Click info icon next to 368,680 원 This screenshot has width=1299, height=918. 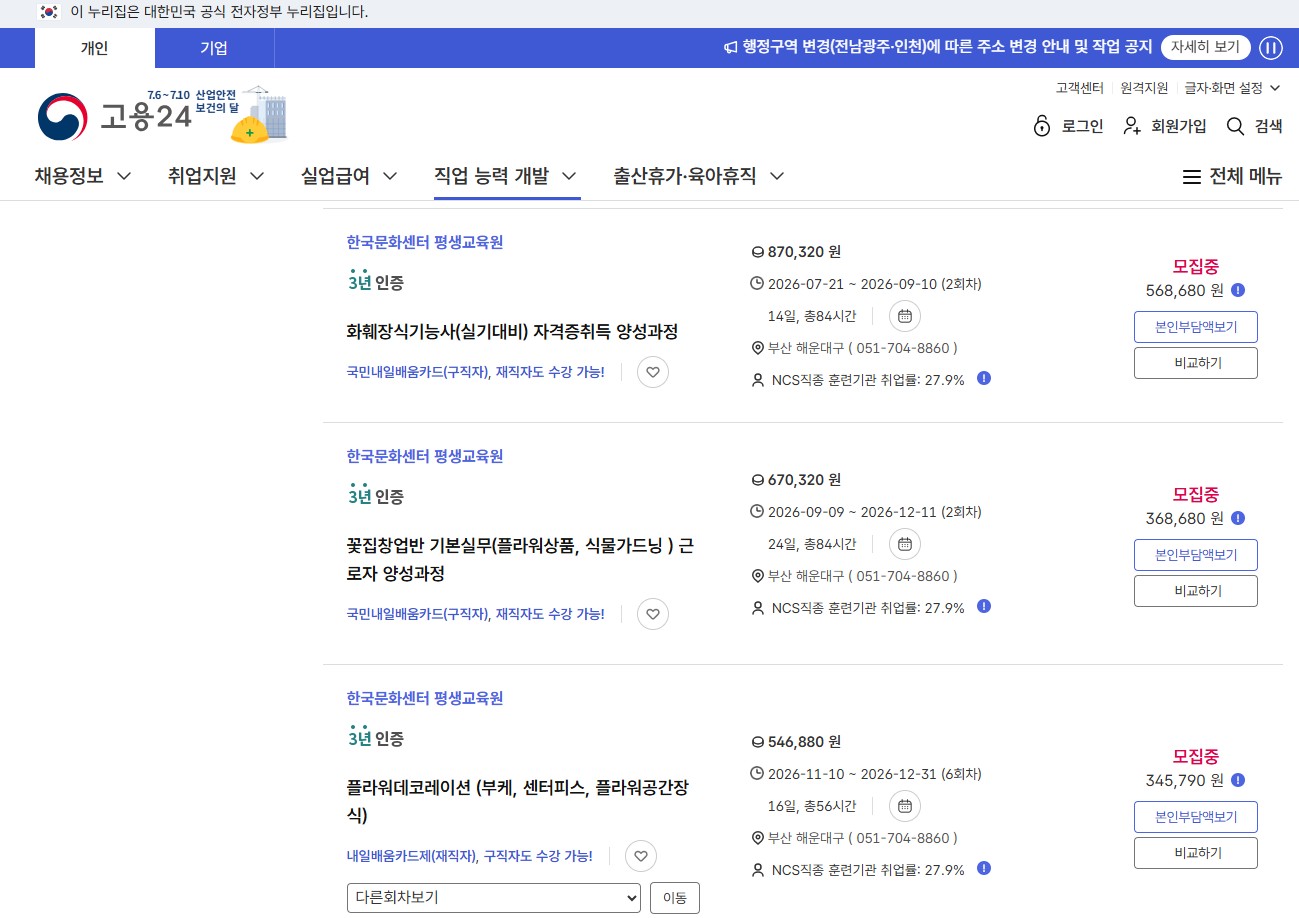(x=1238, y=518)
